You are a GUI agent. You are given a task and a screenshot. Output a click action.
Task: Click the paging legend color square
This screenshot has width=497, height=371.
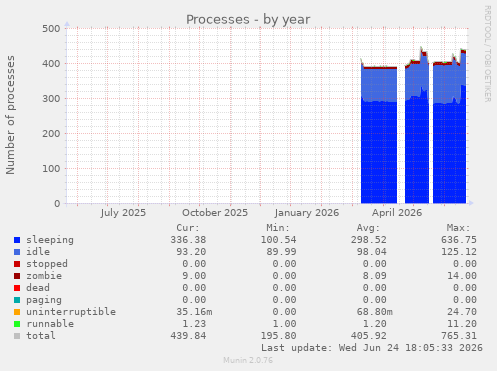(x=17, y=300)
